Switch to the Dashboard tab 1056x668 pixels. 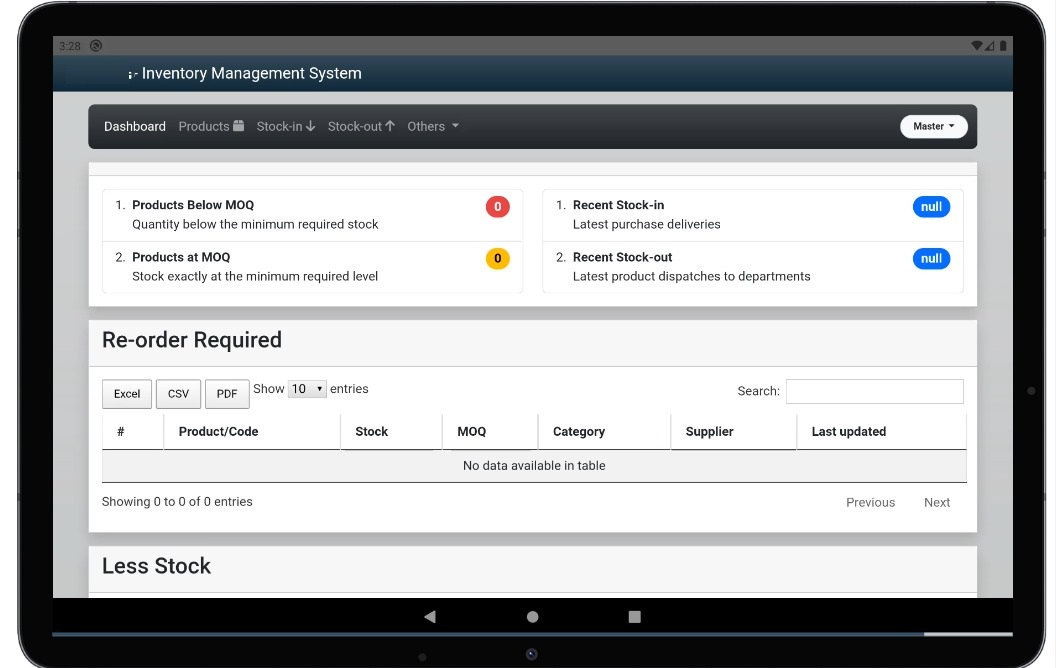pos(134,126)
